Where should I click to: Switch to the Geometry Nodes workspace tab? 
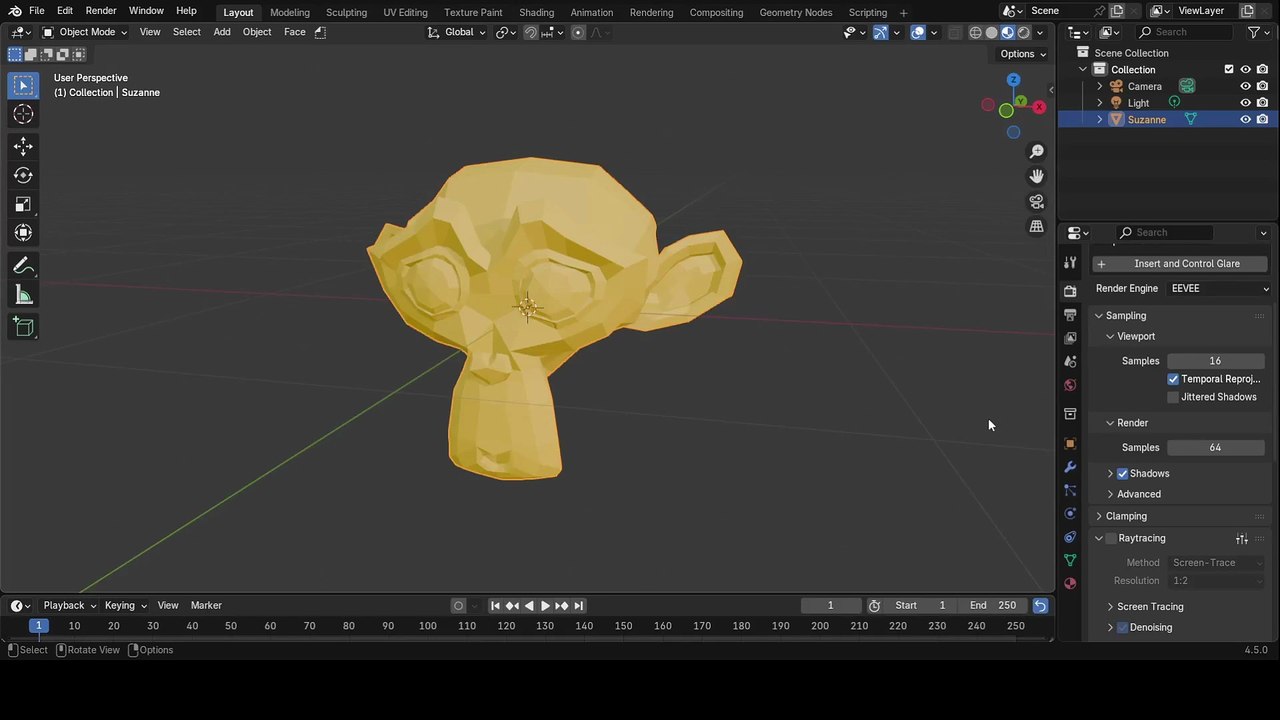795,12
